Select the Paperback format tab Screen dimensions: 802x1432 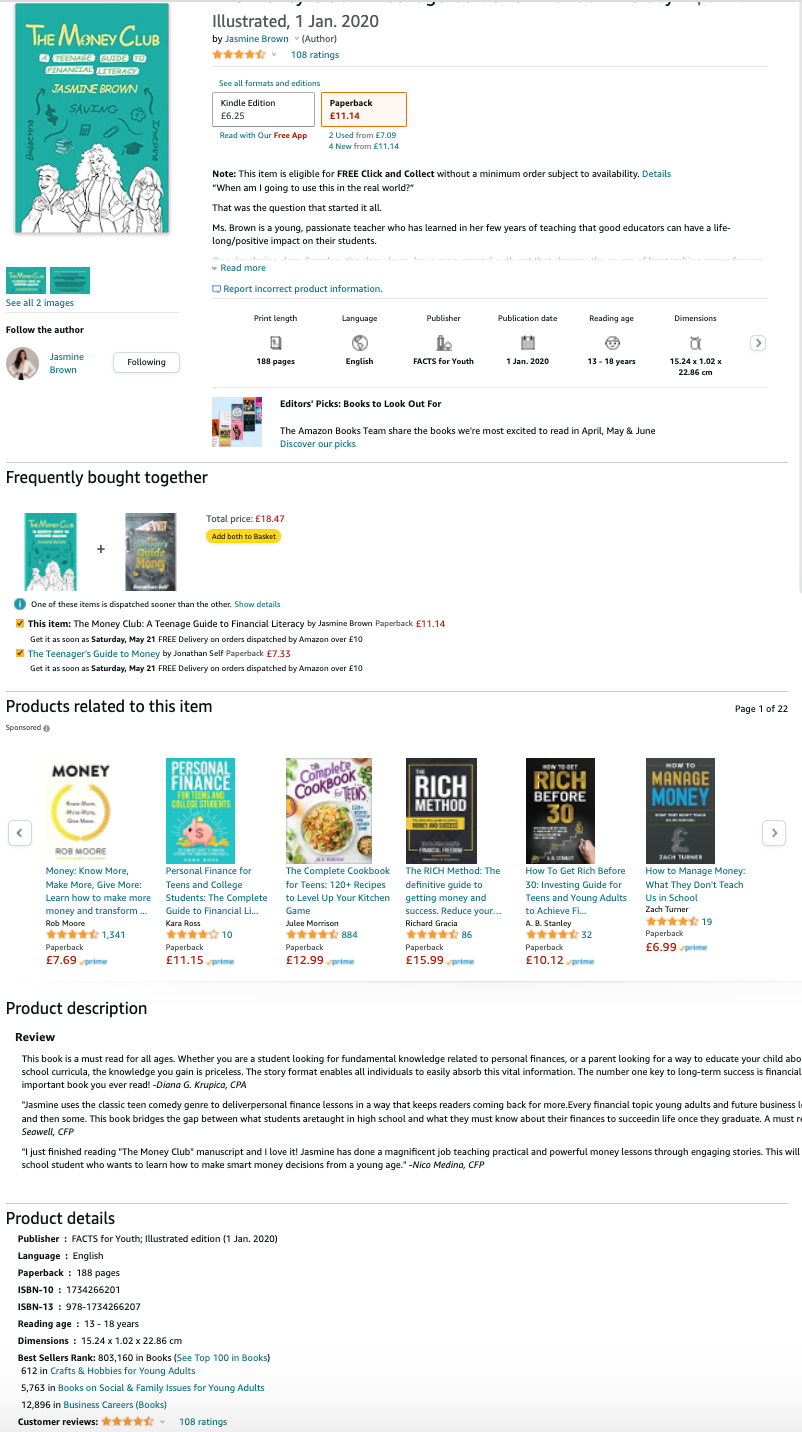click(364, 109)
